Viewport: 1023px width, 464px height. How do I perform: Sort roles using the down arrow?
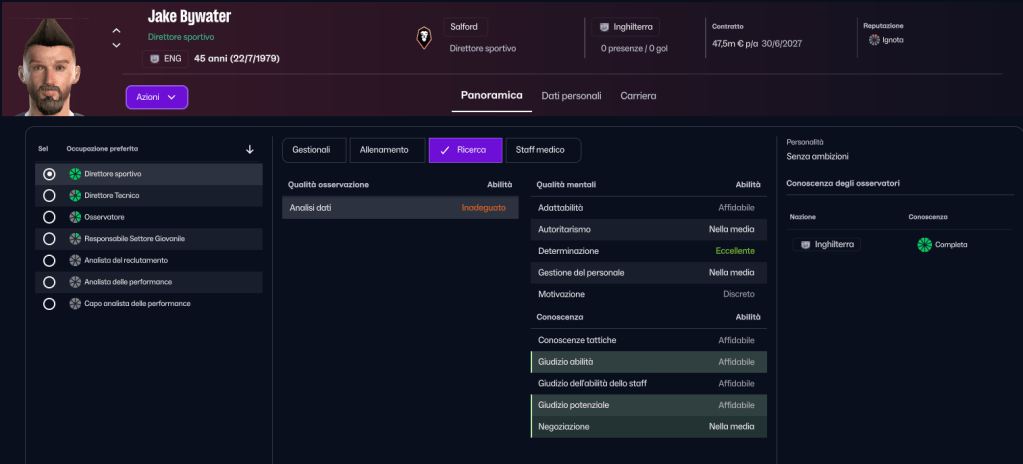249,149
